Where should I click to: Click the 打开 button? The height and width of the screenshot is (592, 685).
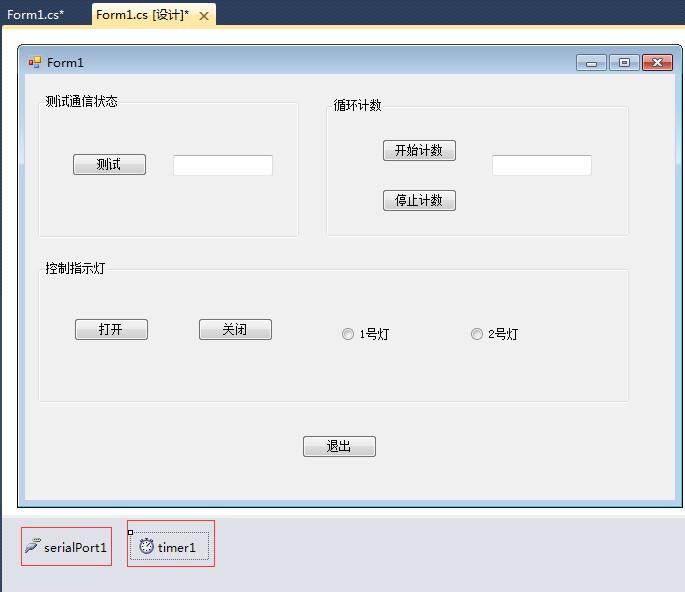[111, 329]
